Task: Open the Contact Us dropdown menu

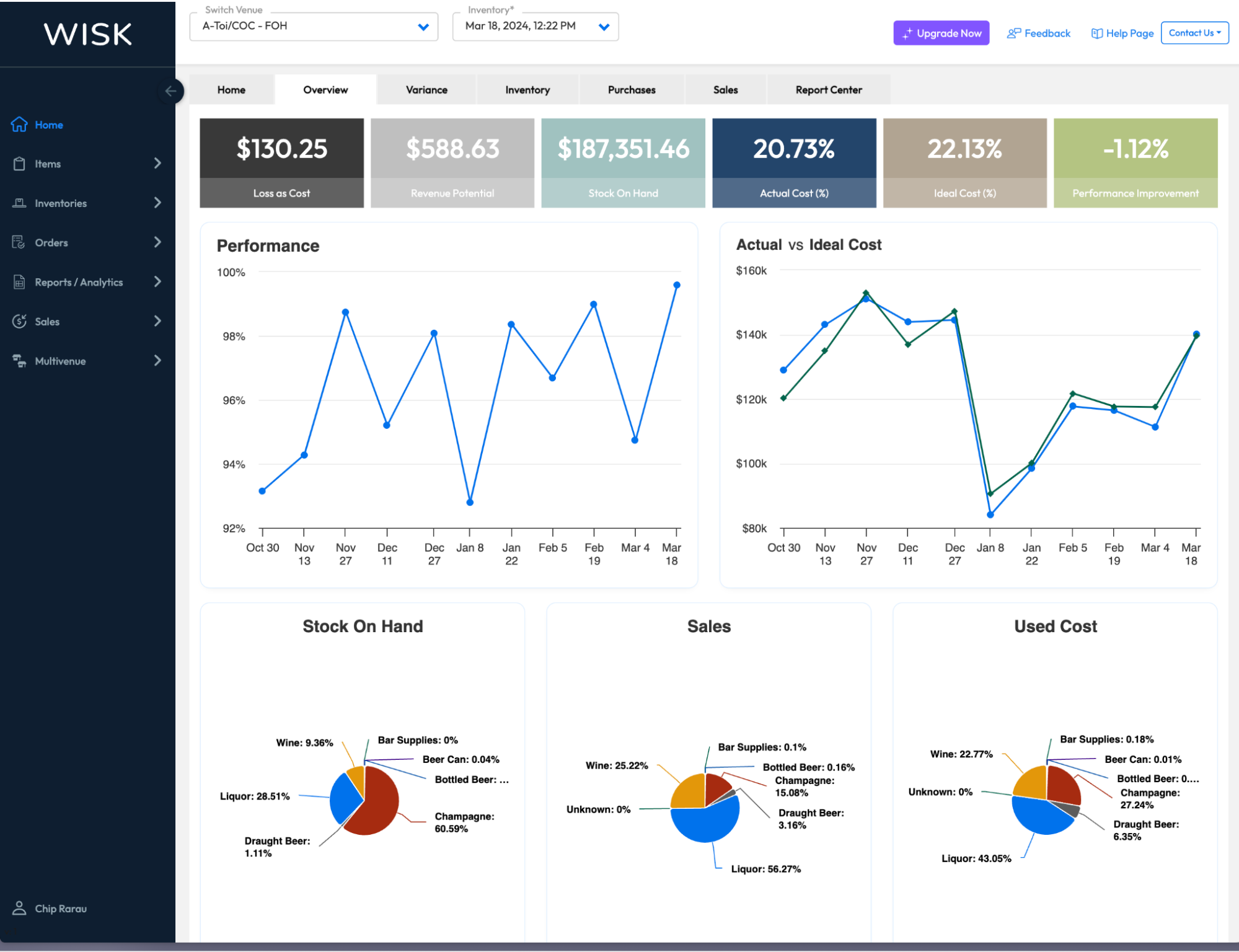Action: 1194,33
